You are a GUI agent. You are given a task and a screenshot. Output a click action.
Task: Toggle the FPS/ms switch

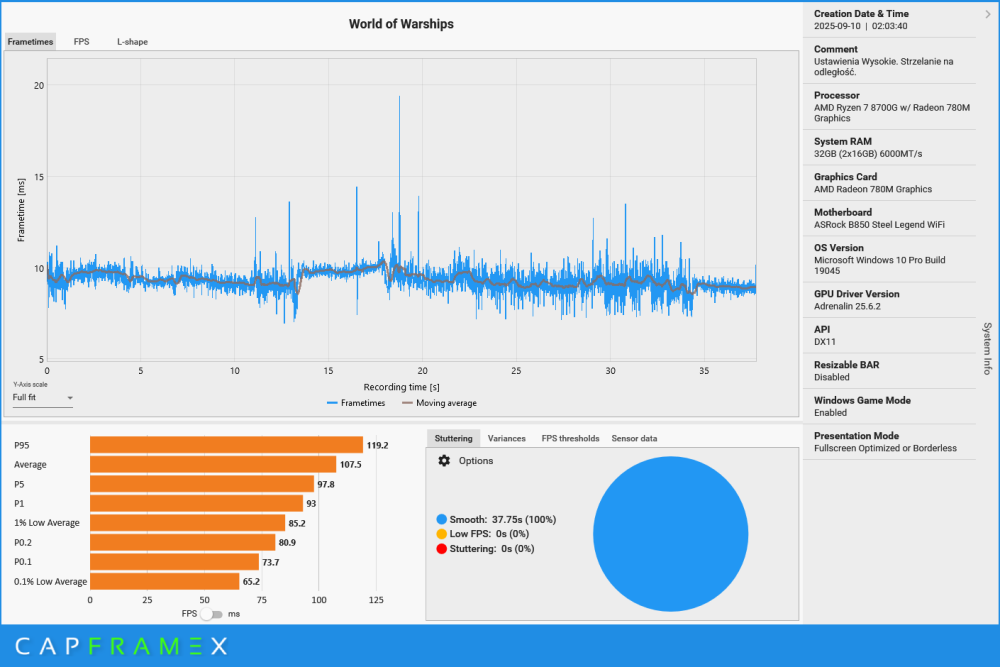point(211,614)
